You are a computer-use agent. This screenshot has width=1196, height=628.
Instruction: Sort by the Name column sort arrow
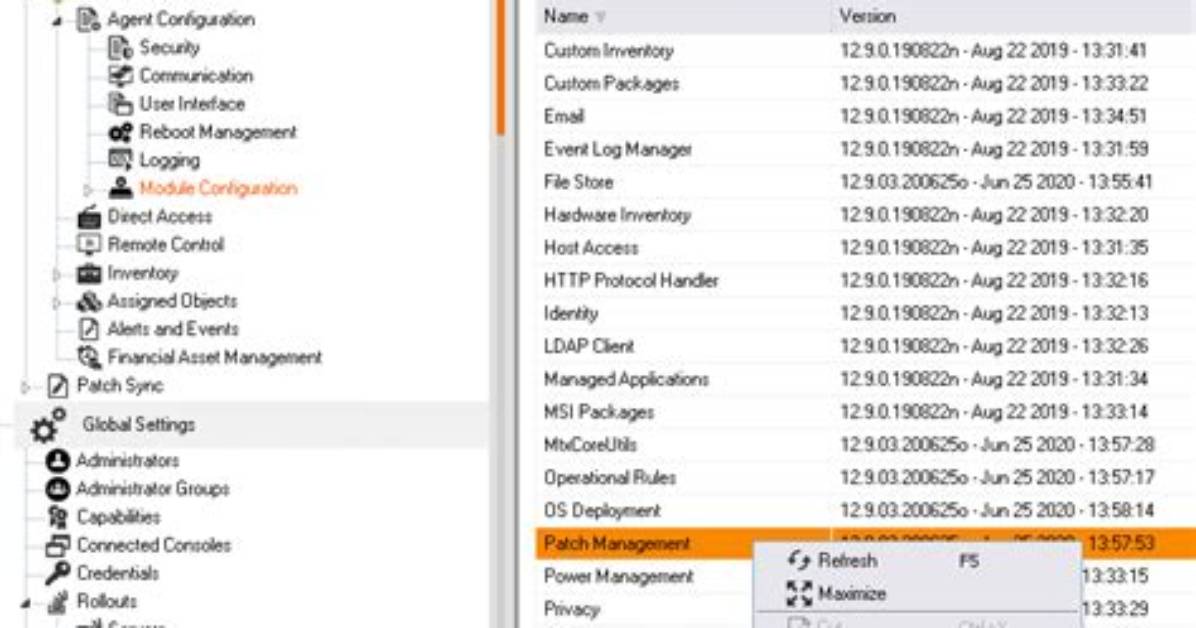[x=600, y=17]
